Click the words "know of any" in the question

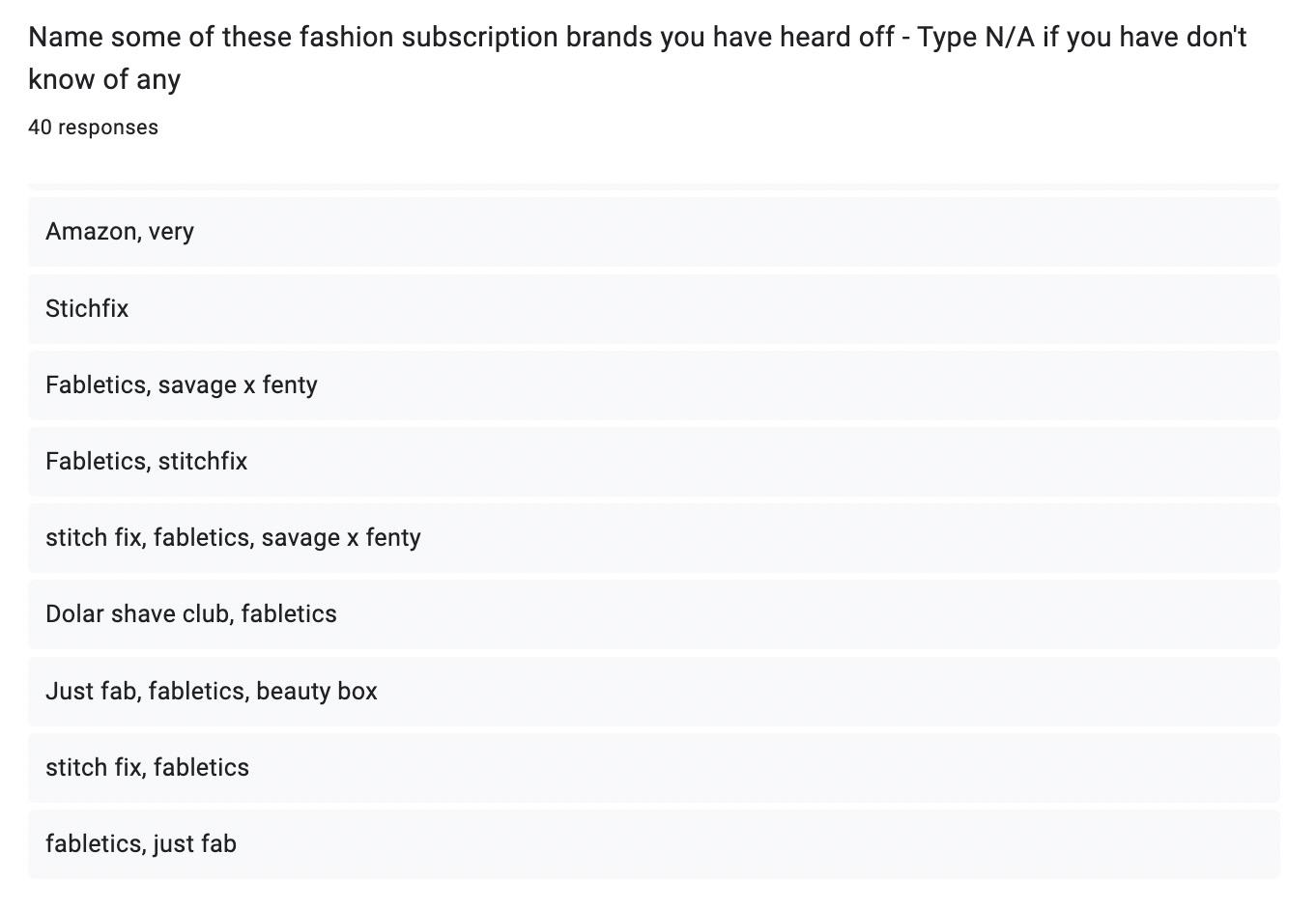pyautogui.click(x=104, y=79)
